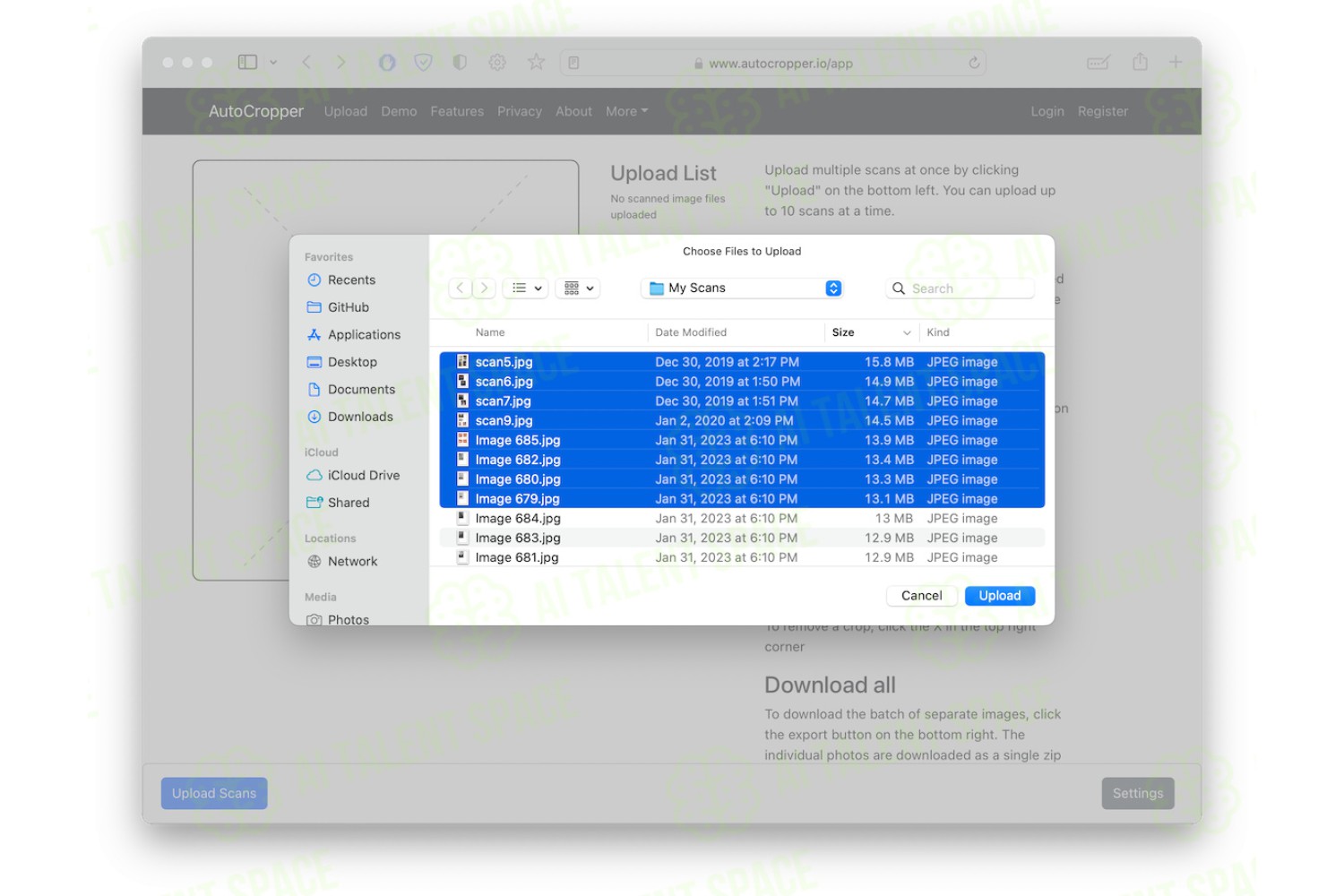Click the 1Password extension icon
This screenshot has width=1344, height=896.
387,62
